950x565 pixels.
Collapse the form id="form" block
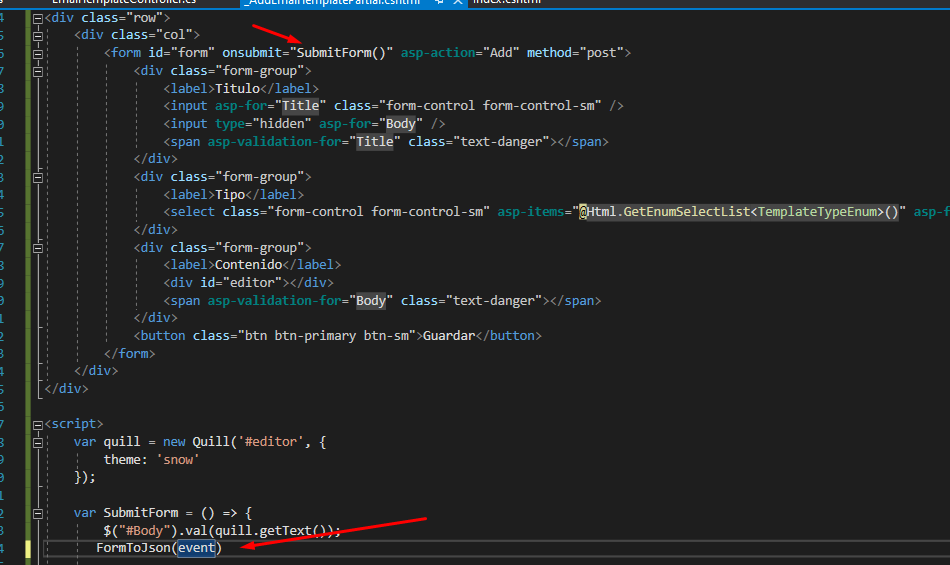tap(38, 54)
